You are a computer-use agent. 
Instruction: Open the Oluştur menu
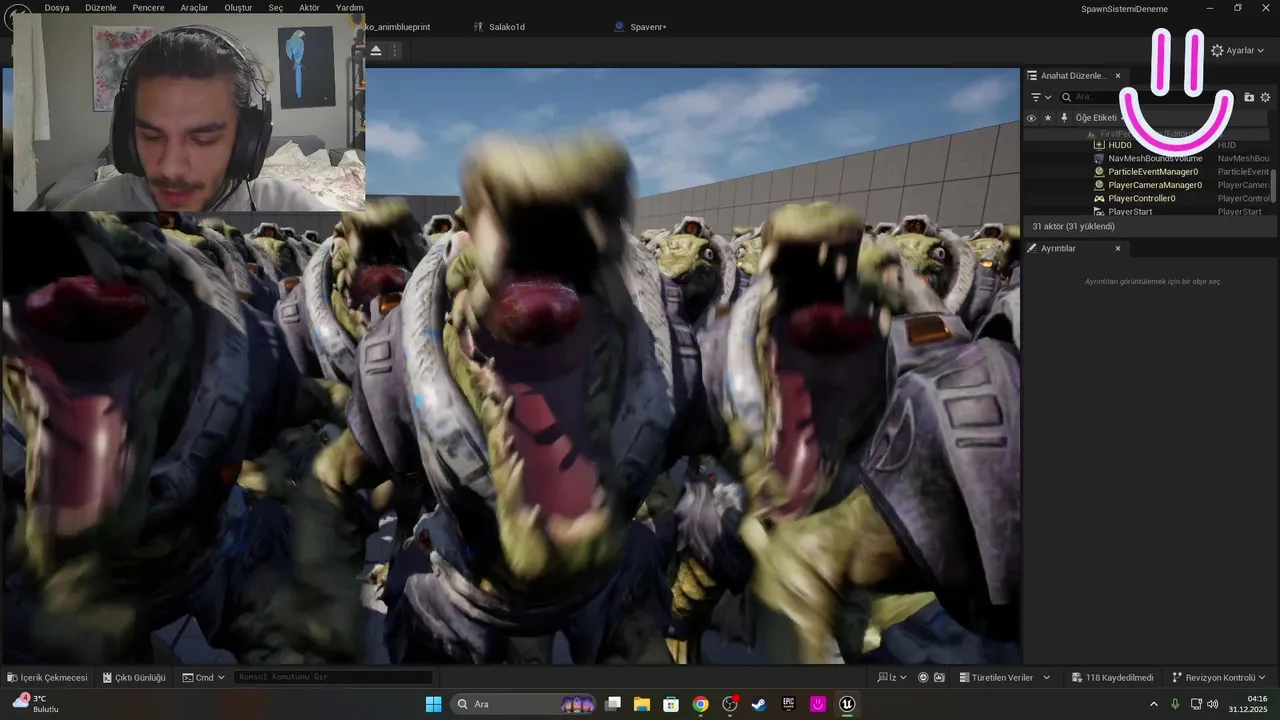pyautogui.click(x=238, y=8)
